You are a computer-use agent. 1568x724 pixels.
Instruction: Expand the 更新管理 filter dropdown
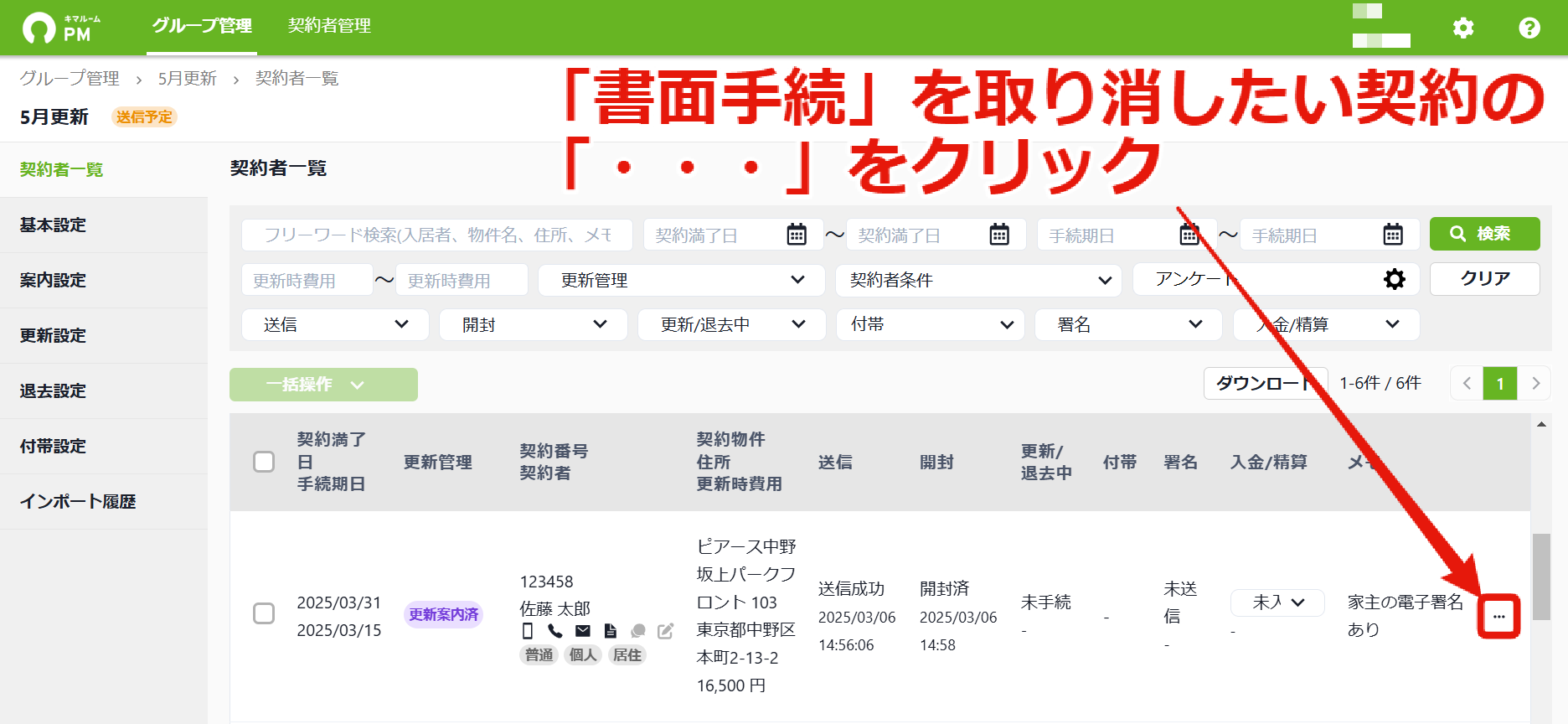coord(681,280)
